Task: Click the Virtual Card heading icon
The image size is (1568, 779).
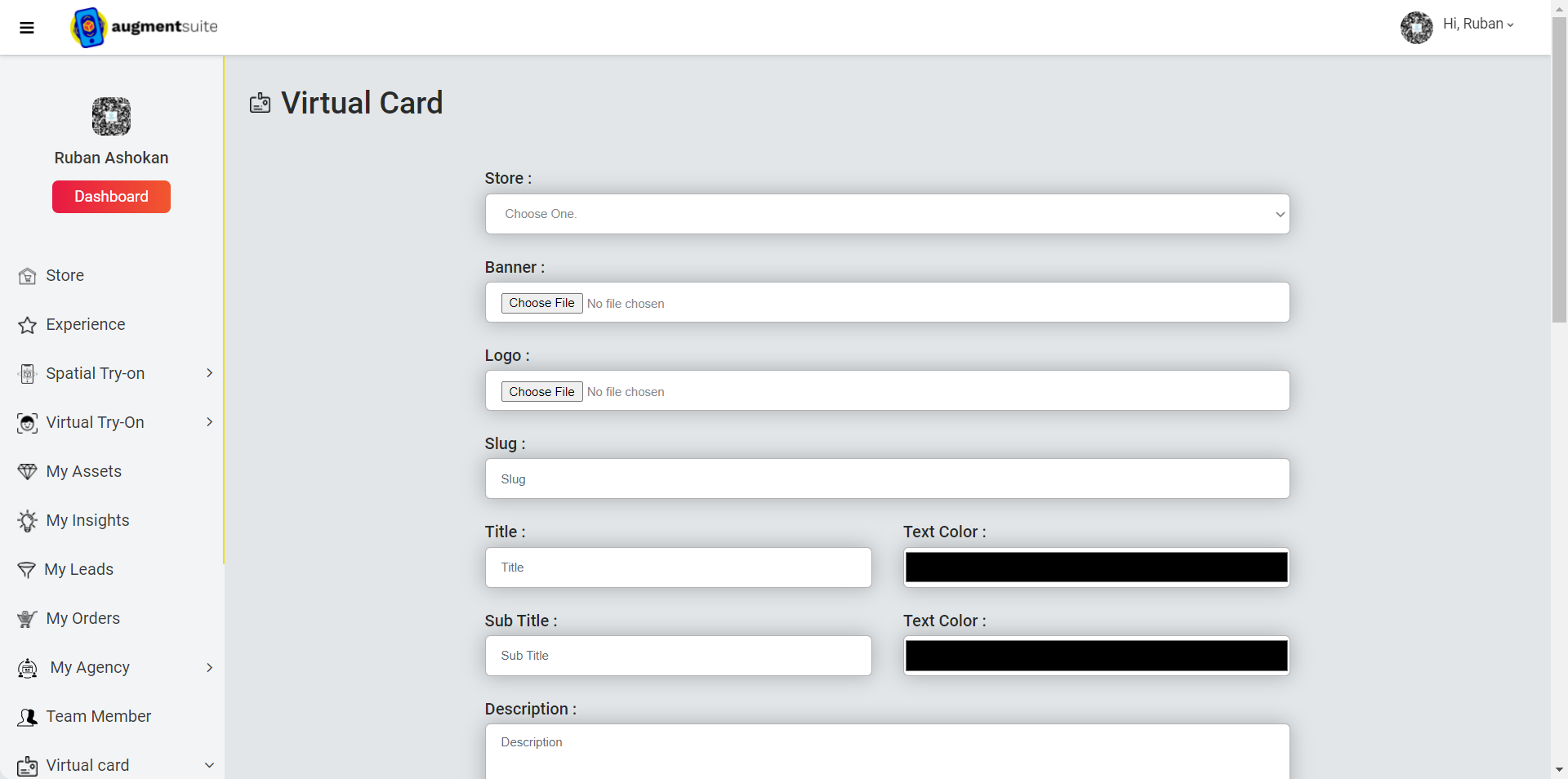Action: coord(260,103)
